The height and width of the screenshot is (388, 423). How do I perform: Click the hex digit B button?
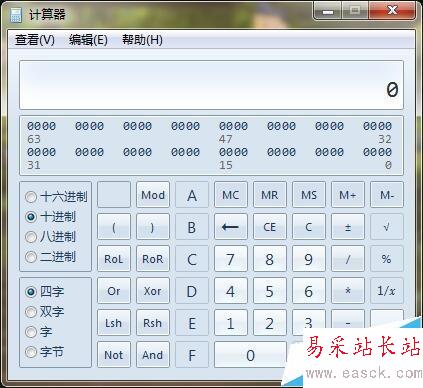pos(192,227)
